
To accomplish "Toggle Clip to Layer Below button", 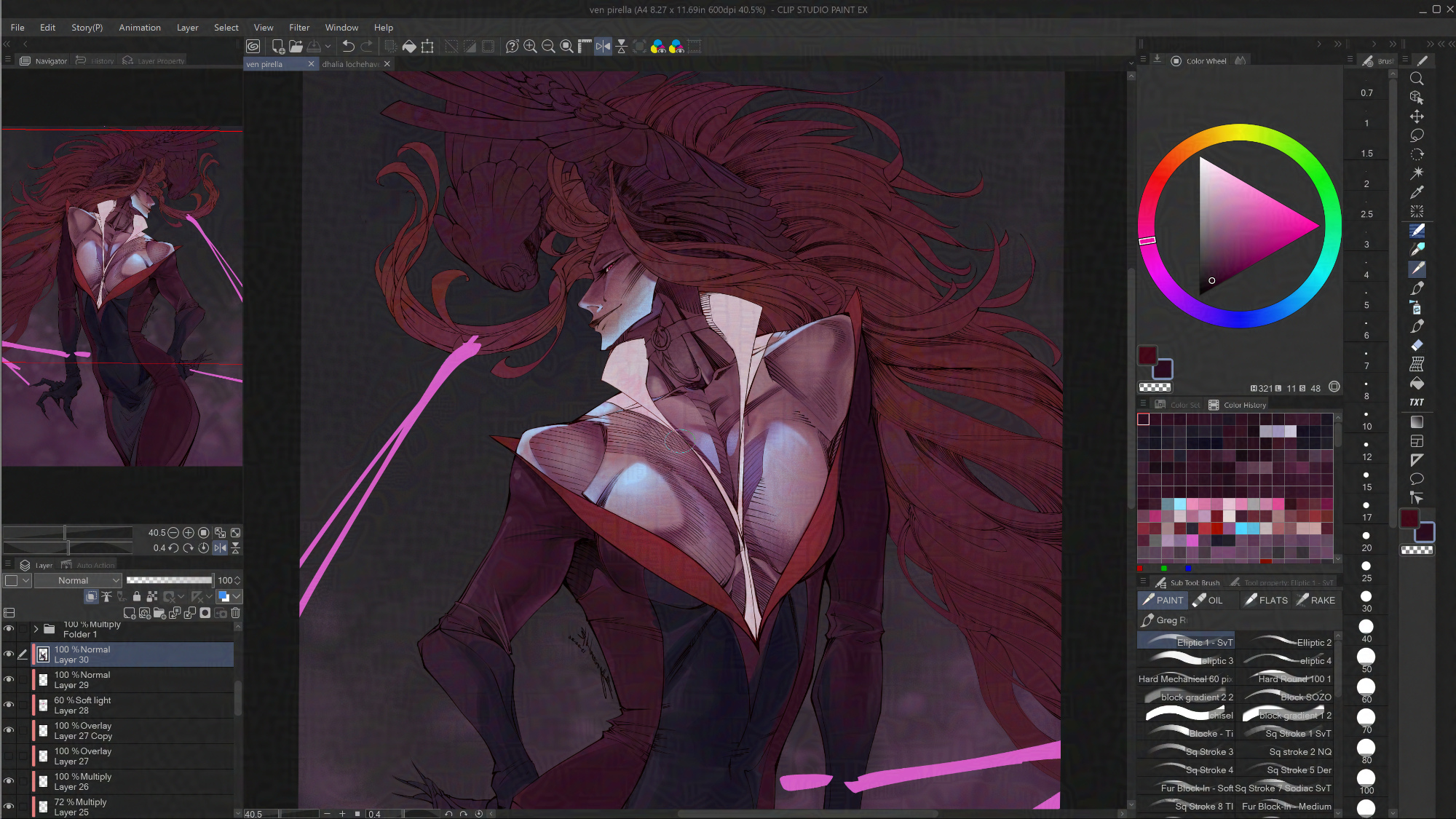I will click(91, 597).
